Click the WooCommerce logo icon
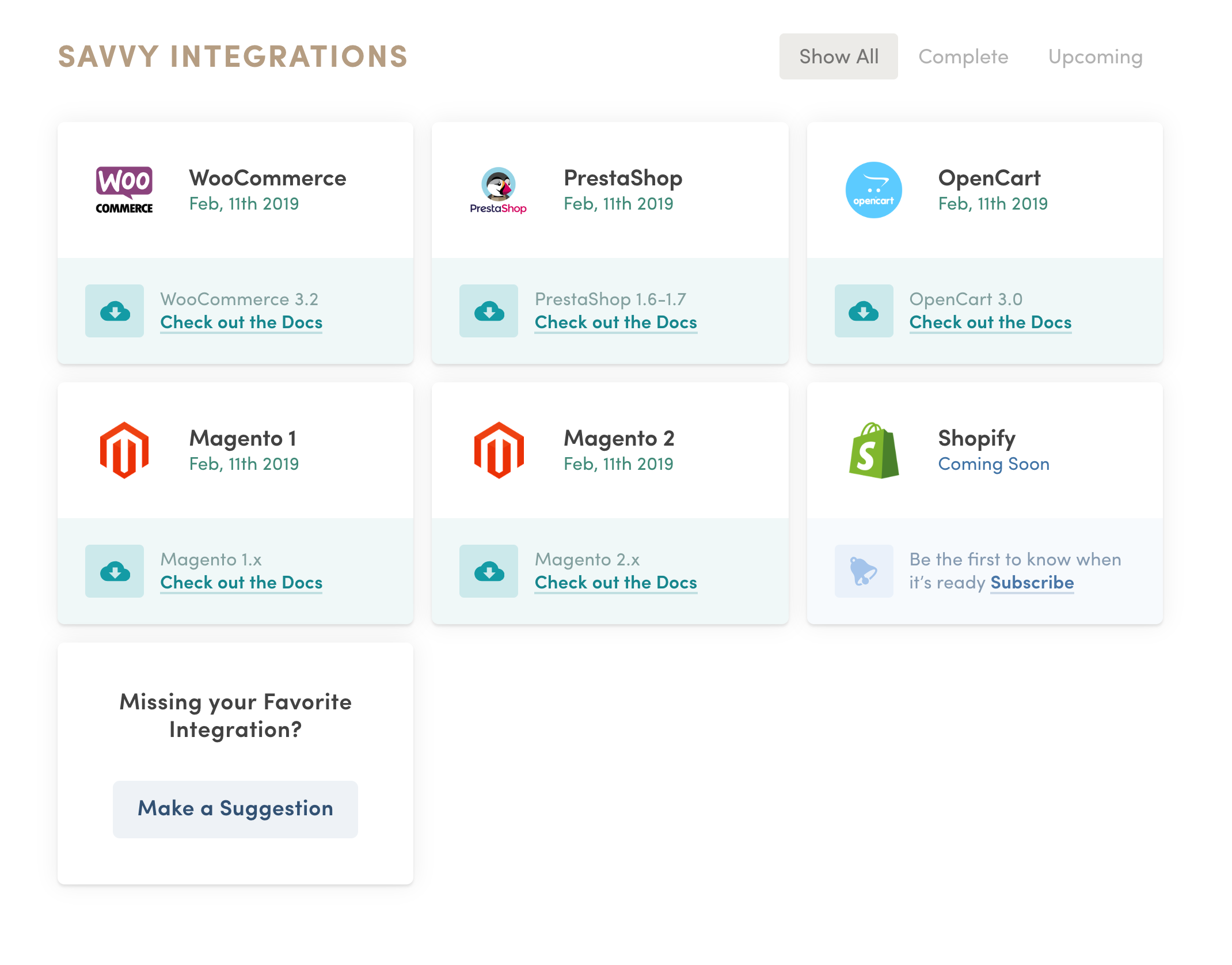 (x=124, y=190)
